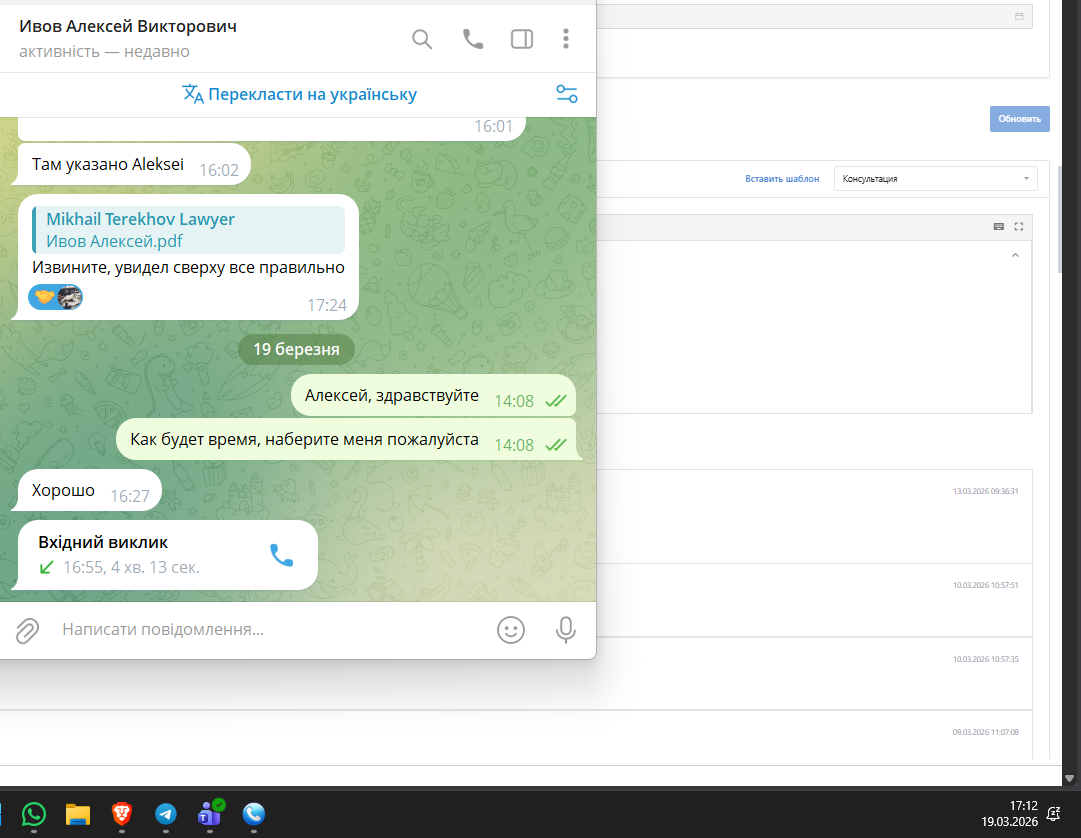Select the Хорошо message

coord(89,491)
